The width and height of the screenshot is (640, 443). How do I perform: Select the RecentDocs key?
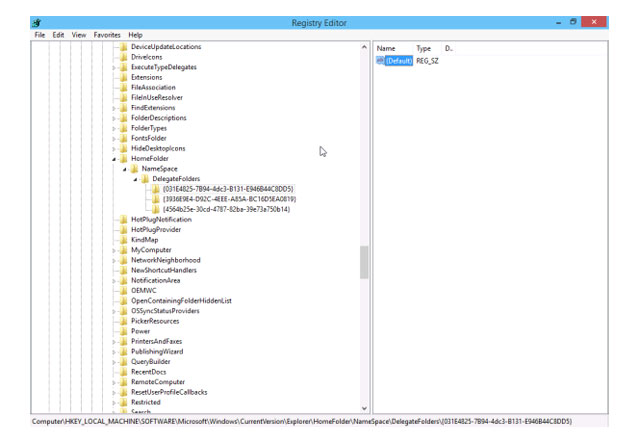(149, 372)
